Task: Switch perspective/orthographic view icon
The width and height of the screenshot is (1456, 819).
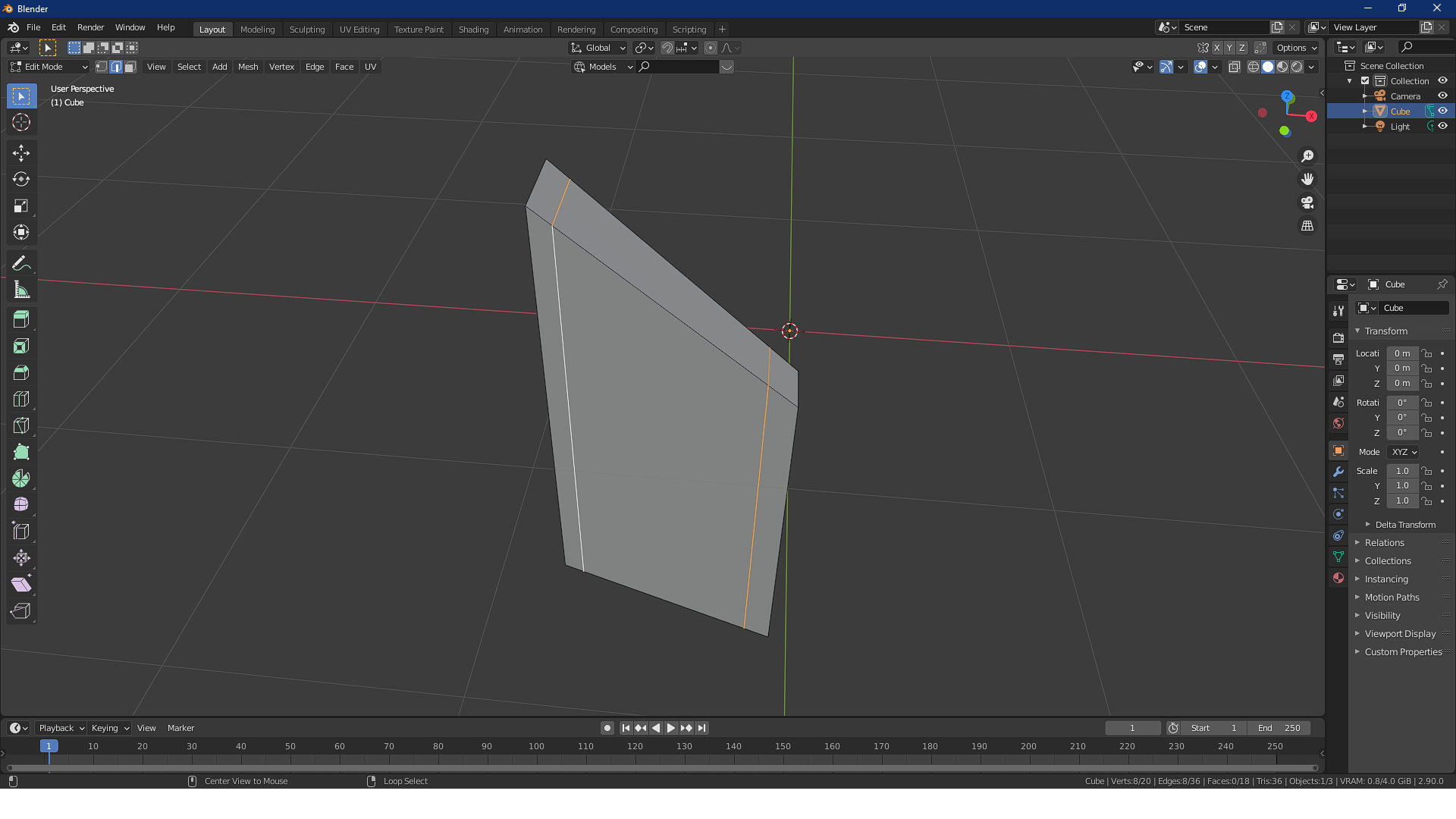Action: pos(1307,226)
